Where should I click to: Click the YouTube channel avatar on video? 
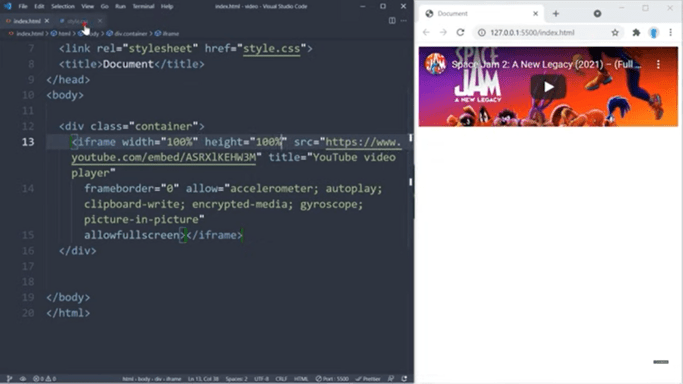pos(435,64)
